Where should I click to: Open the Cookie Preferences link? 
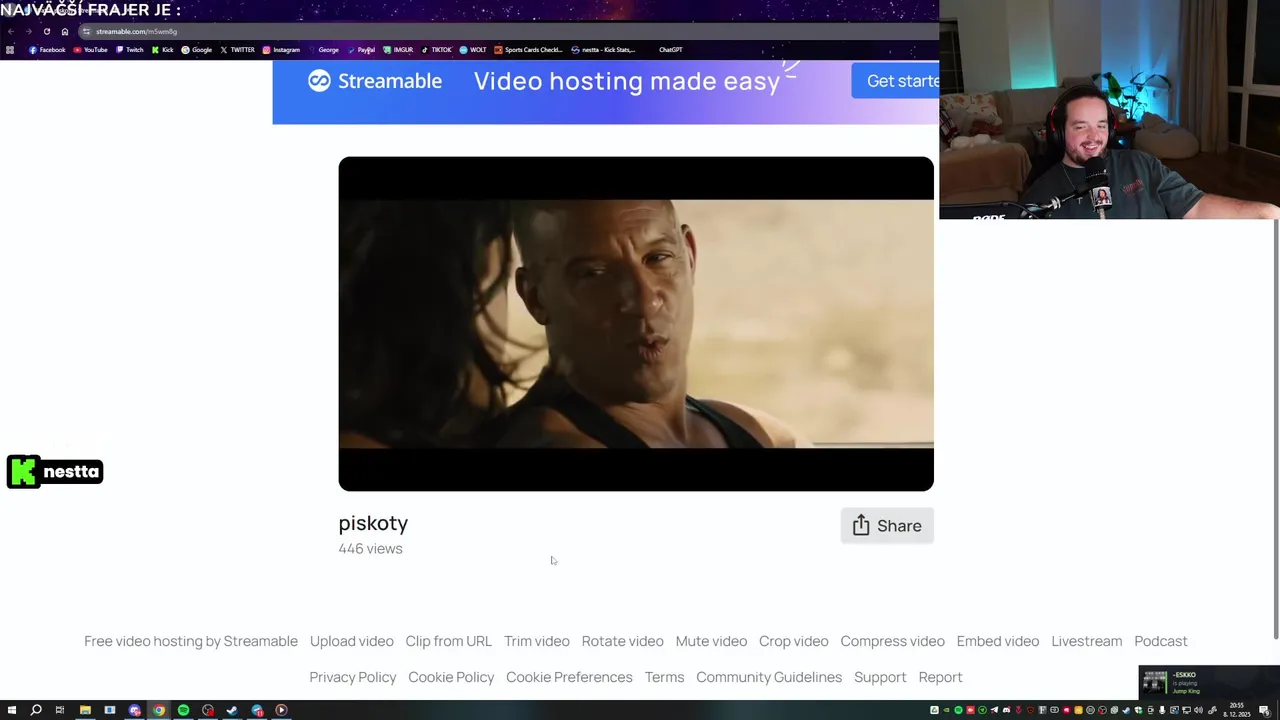pos(569,677)
